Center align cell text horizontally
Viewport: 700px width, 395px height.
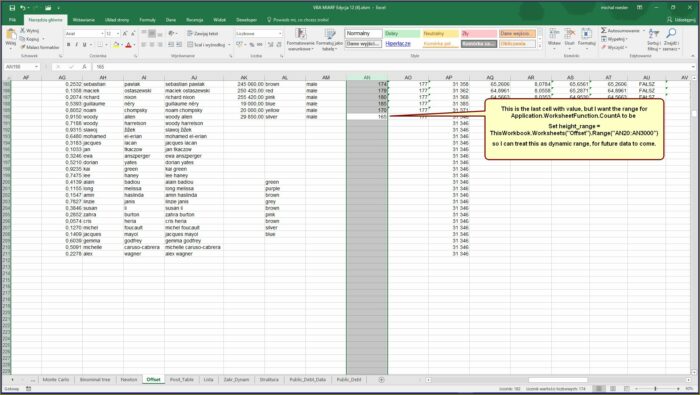pyautogui.click(x=152, y=45)
